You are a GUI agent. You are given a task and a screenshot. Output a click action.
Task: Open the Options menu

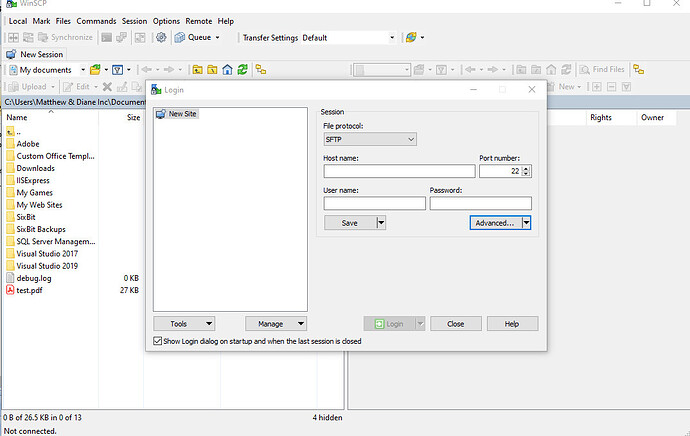[166, 21]
